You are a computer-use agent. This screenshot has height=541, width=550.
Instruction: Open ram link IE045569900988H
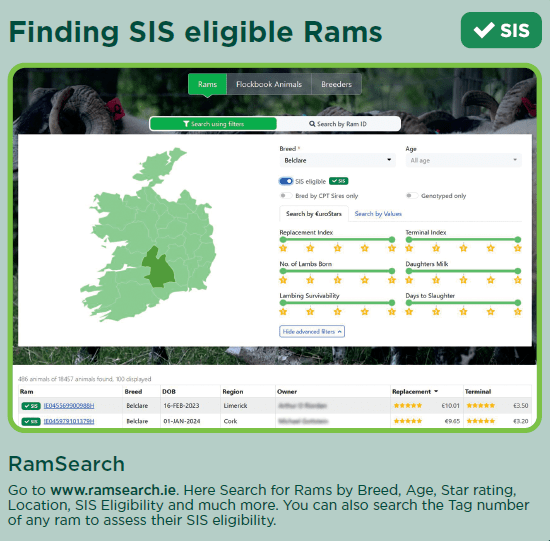click(69, 406)
